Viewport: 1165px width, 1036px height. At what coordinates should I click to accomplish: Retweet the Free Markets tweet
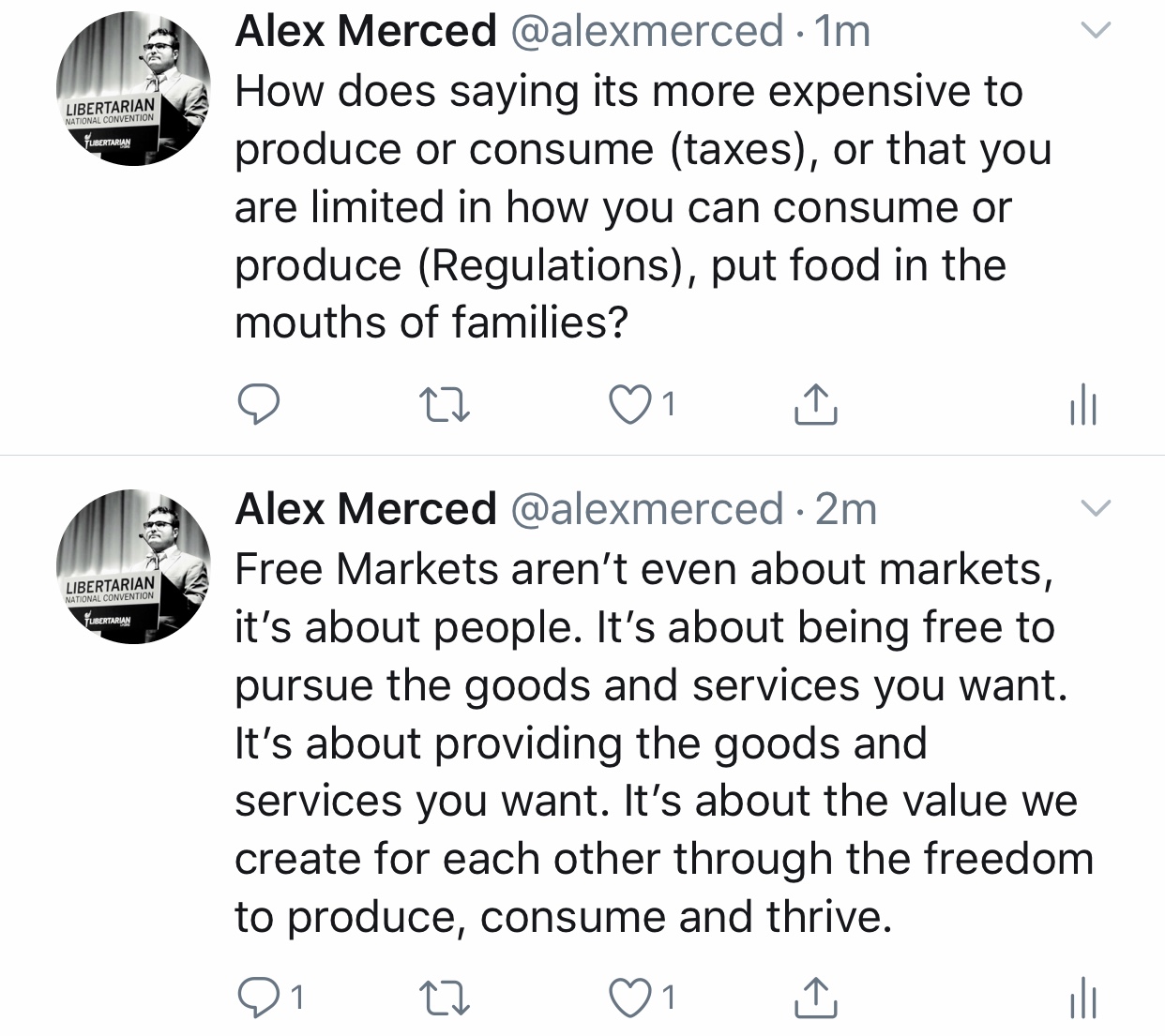[444, 998]
